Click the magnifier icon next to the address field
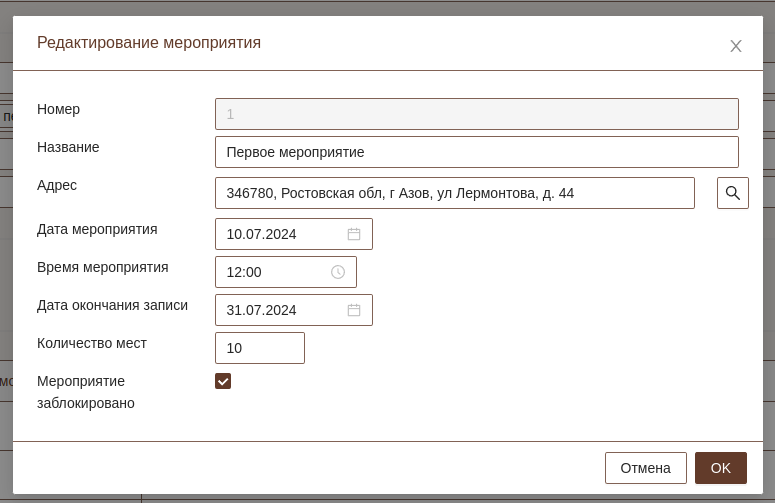 [732, 193]
